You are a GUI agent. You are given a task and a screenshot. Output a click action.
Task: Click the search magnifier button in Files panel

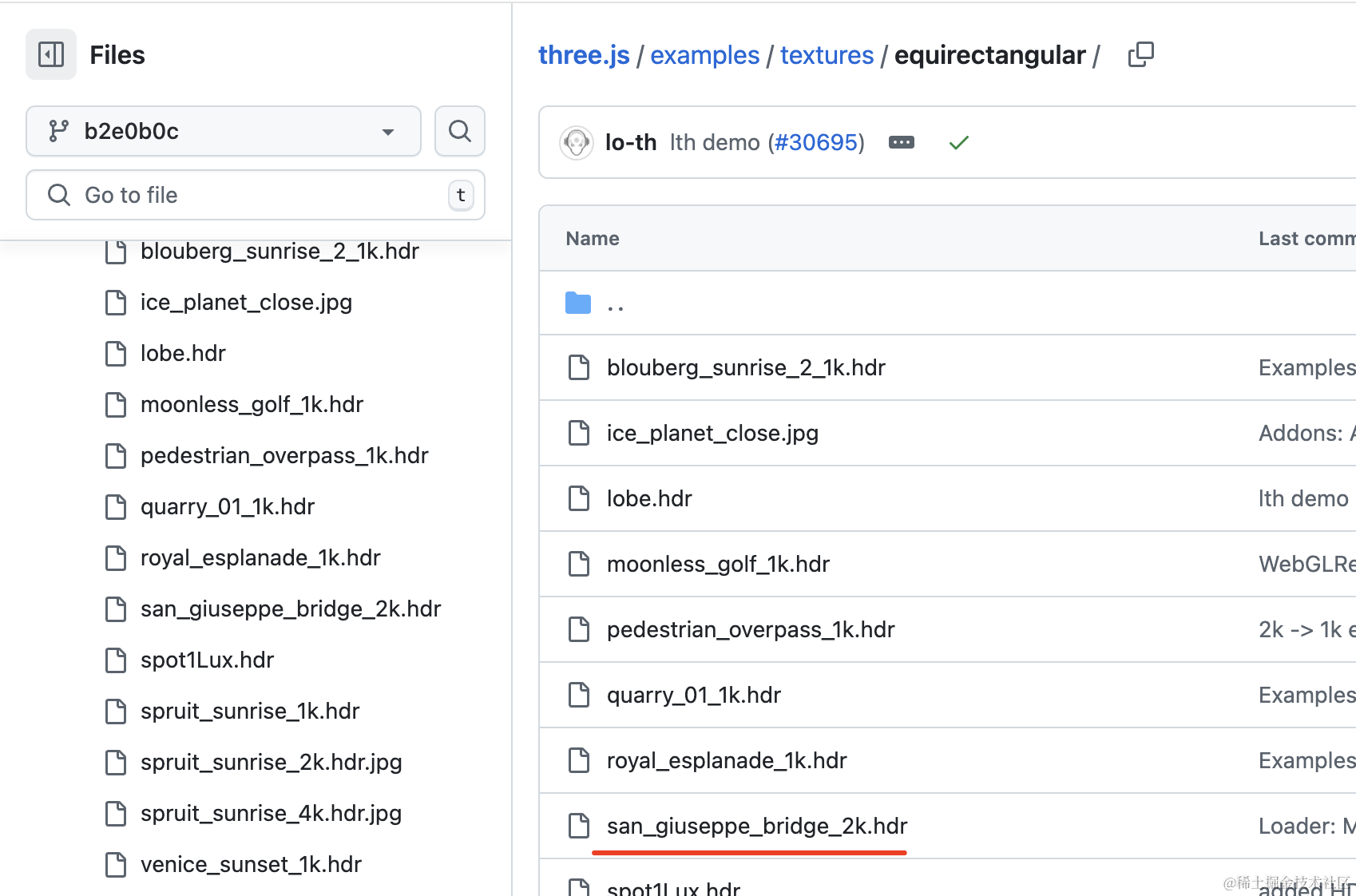pos(460,131)
